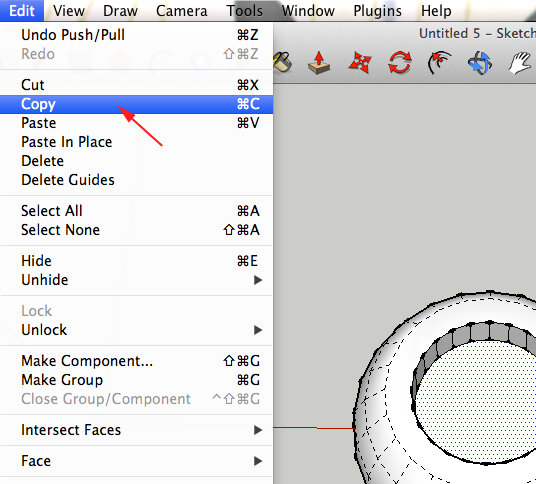
Task: Expand the Face submenu
Action: (x=136, y=461)
